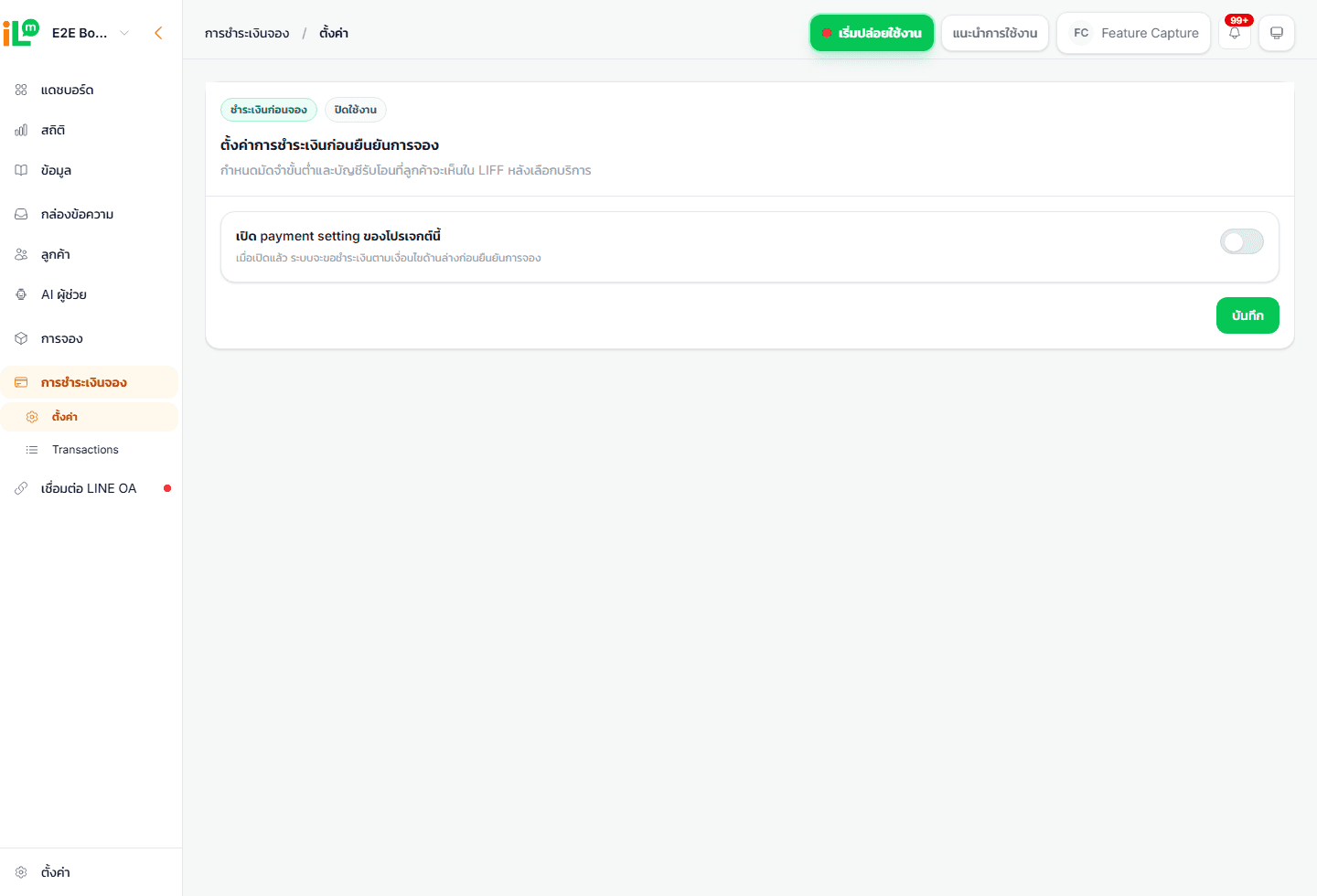The image size is (1317, 896).
Task: Click the statistics bar chart icon
Action: pos(21,130)
